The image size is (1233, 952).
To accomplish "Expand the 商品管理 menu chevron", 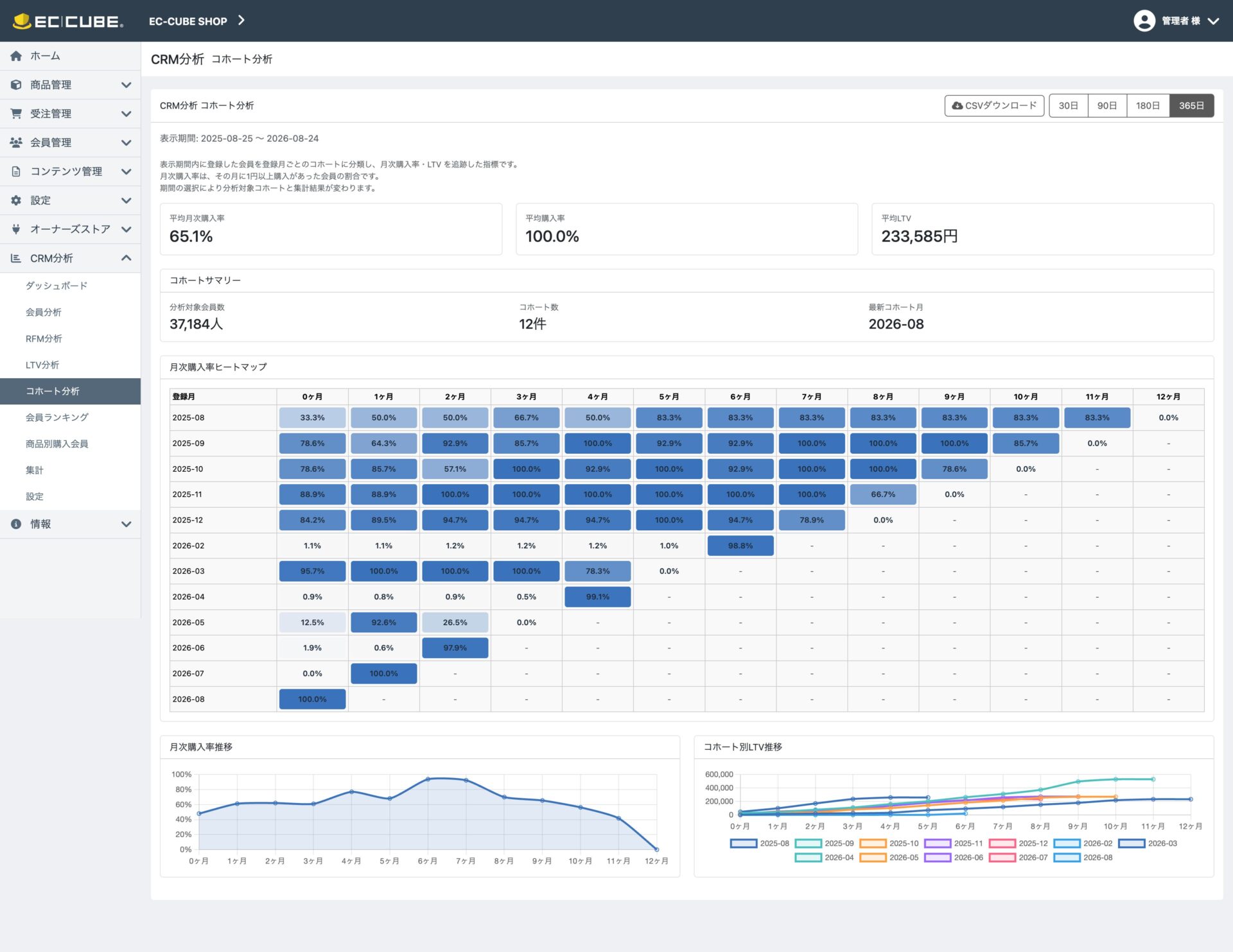I will 127,85.
